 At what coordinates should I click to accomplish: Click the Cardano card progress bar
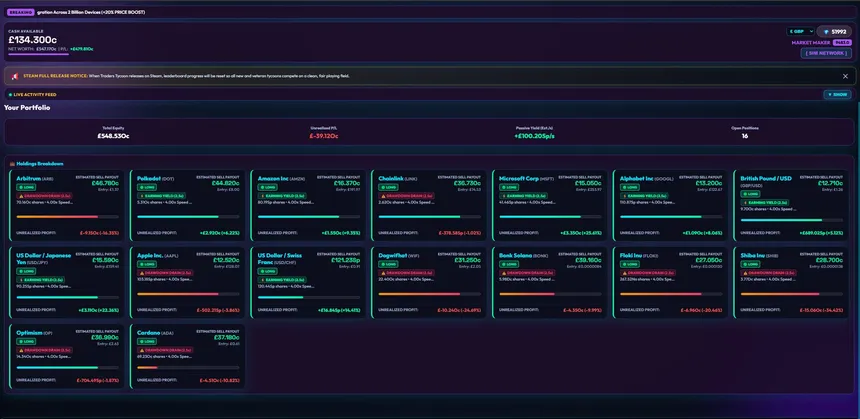188,367
